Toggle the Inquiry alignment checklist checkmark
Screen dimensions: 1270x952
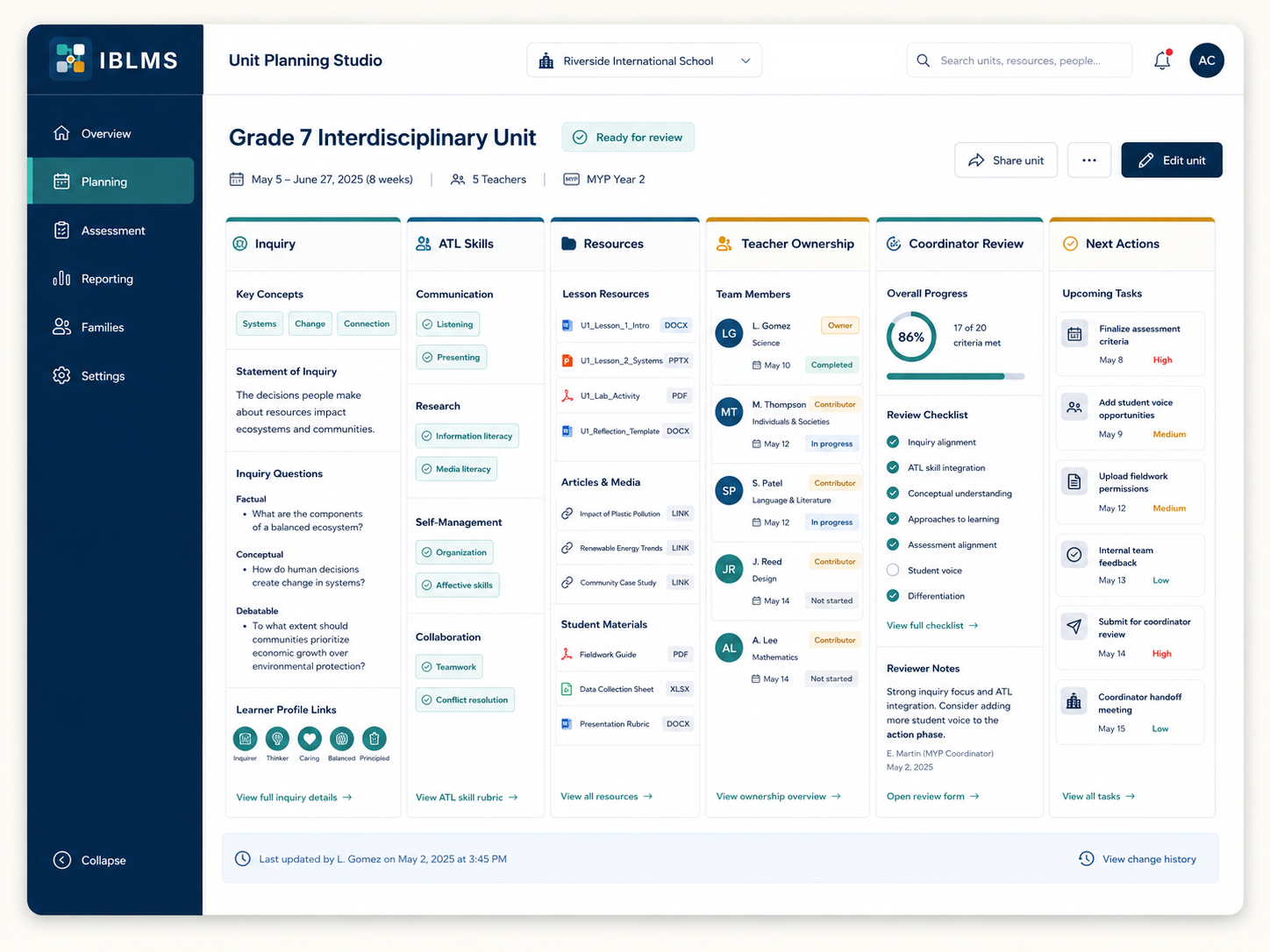(893, 442)
